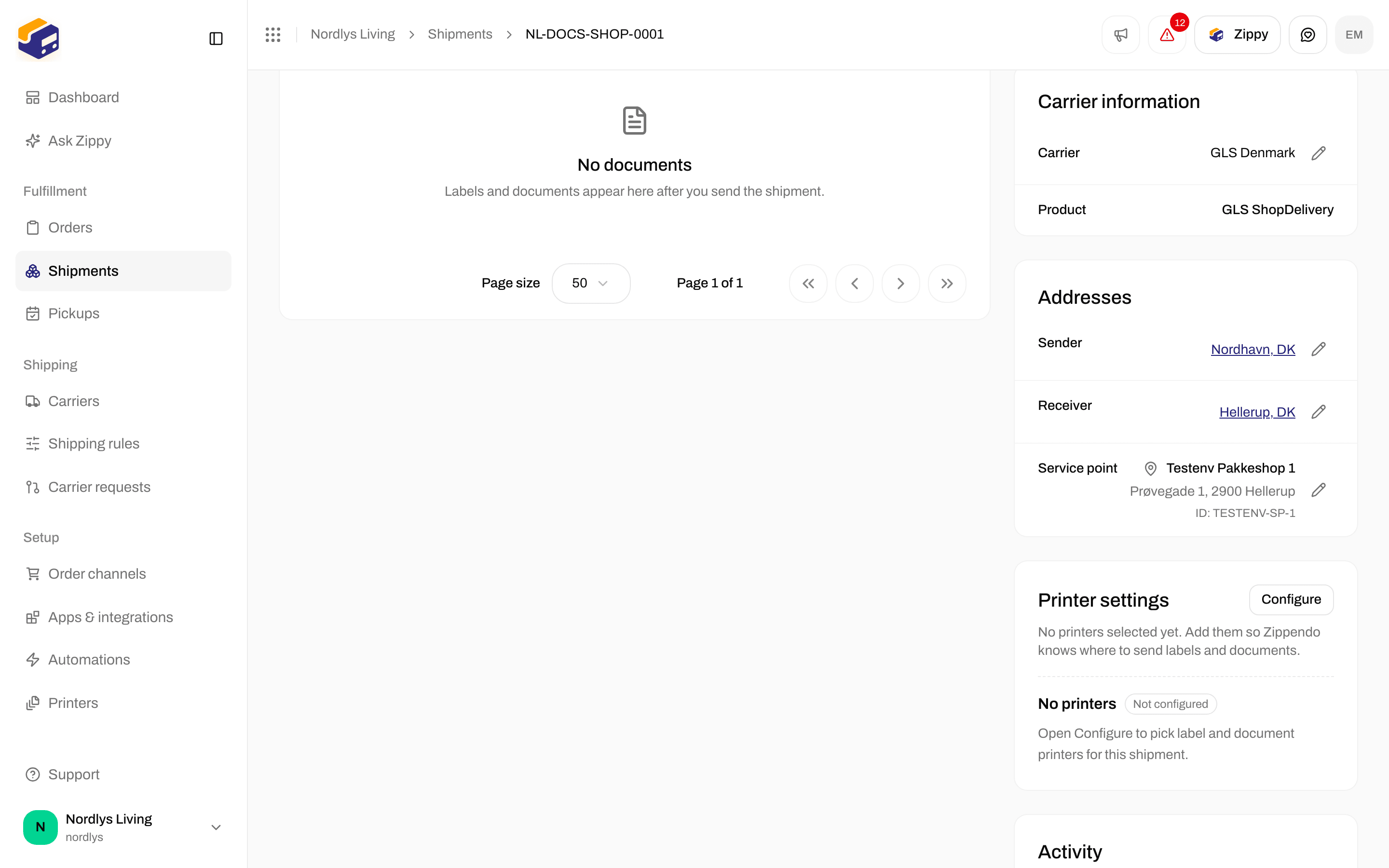Open the apps grid launcher
1389x868 pixels.
click(273, 34)
